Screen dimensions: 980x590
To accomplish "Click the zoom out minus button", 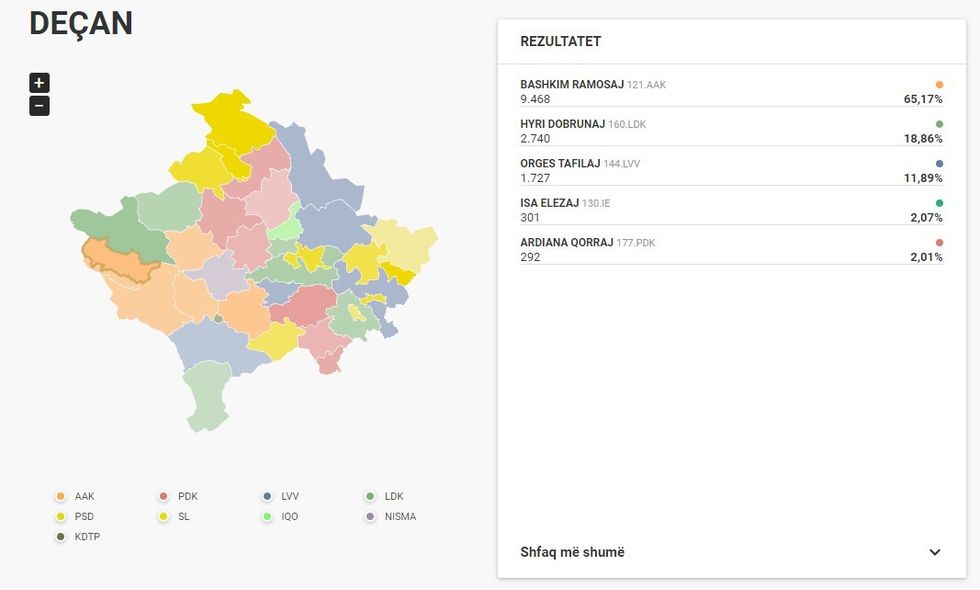I will 39,106.
